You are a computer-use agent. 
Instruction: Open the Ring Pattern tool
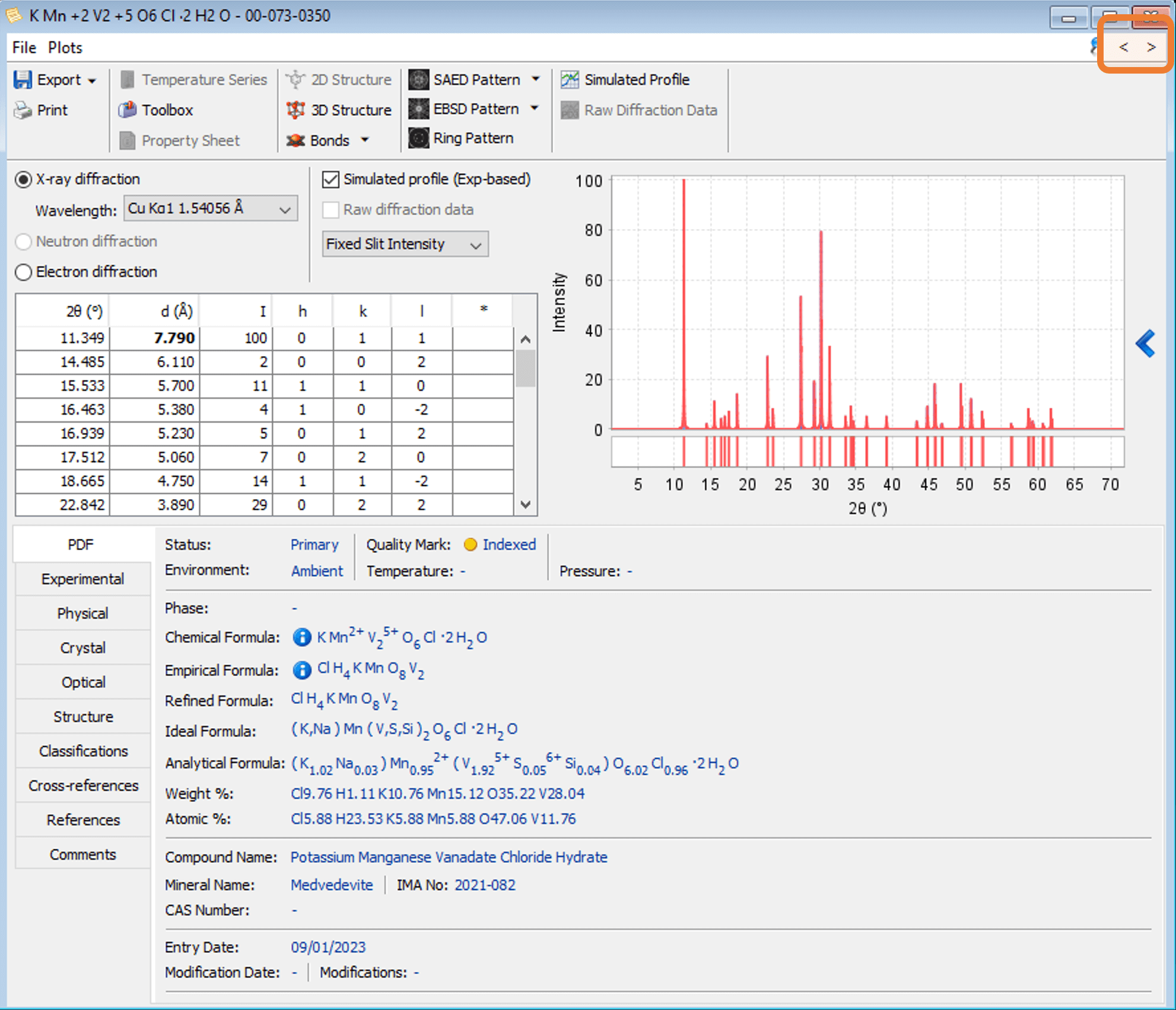tap(461, 138)
